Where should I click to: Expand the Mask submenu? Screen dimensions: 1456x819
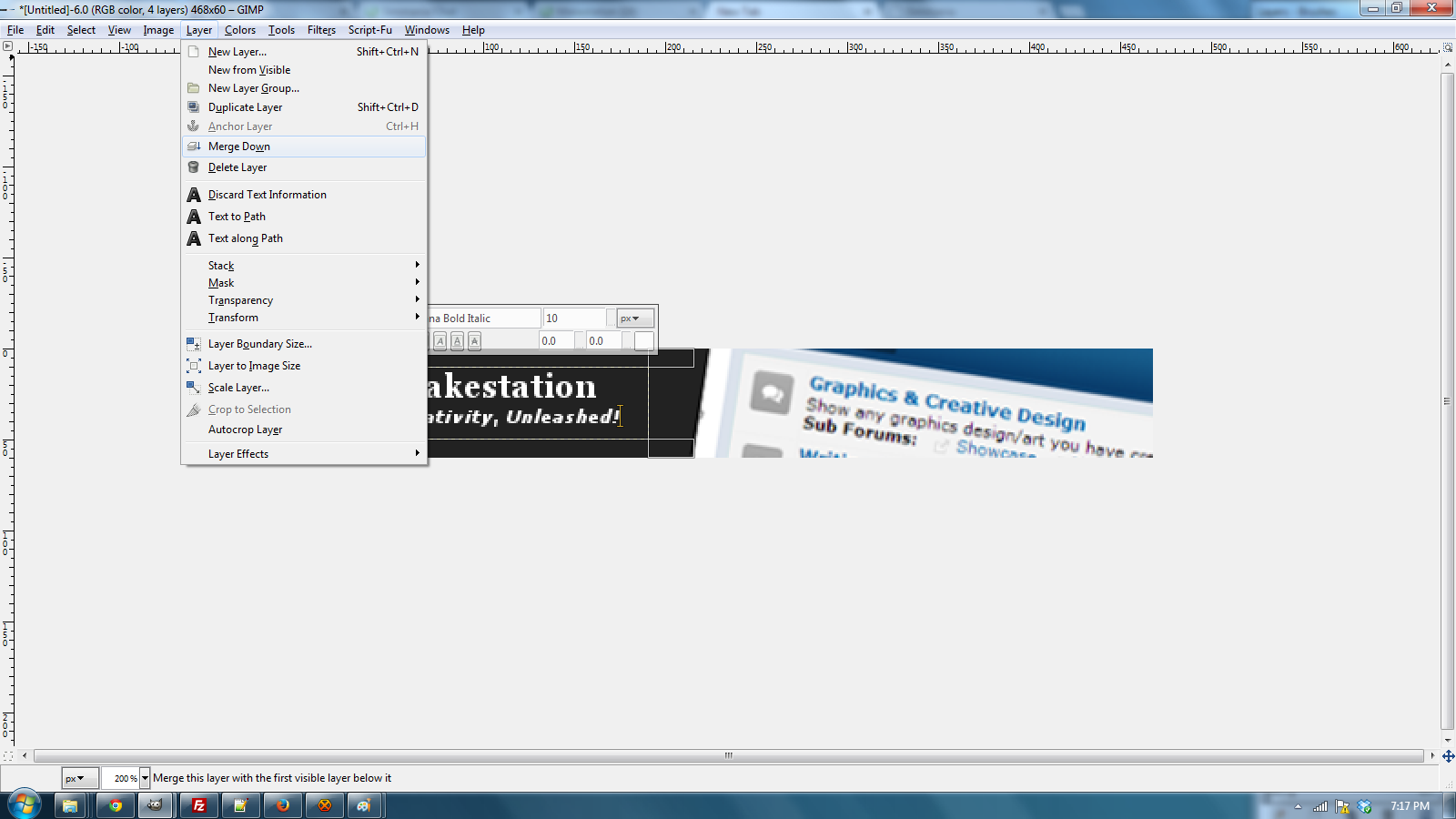(x=304, y=283)
